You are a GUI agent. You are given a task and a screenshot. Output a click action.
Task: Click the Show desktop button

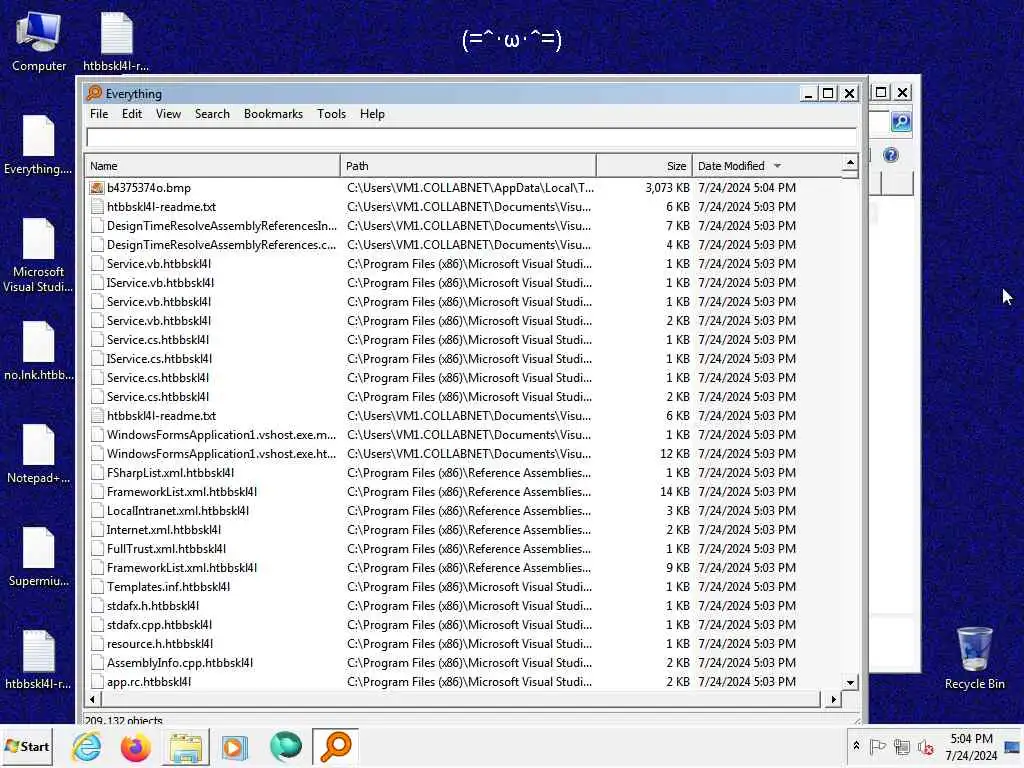click(1013, 746)
